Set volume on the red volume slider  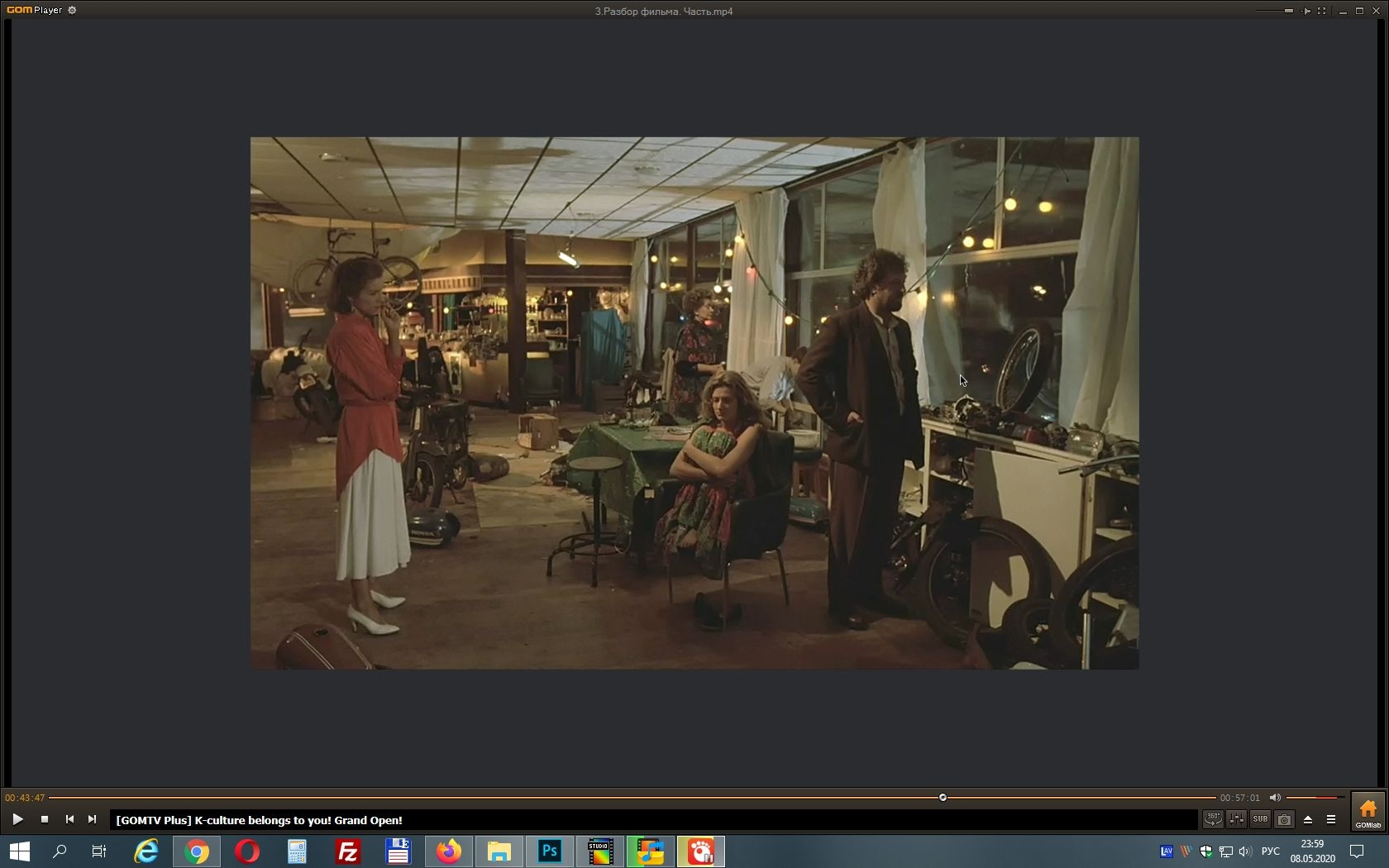point(1315,798)
